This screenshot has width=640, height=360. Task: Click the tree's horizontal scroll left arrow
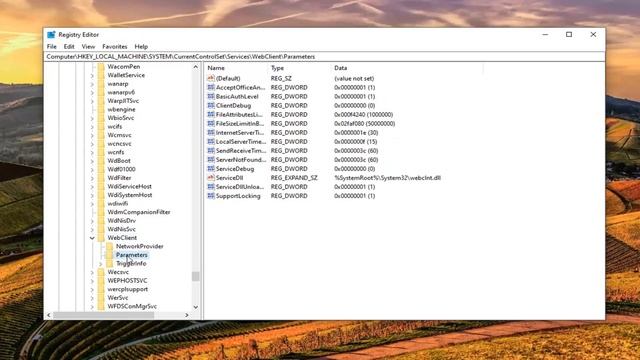coord(49,315)
